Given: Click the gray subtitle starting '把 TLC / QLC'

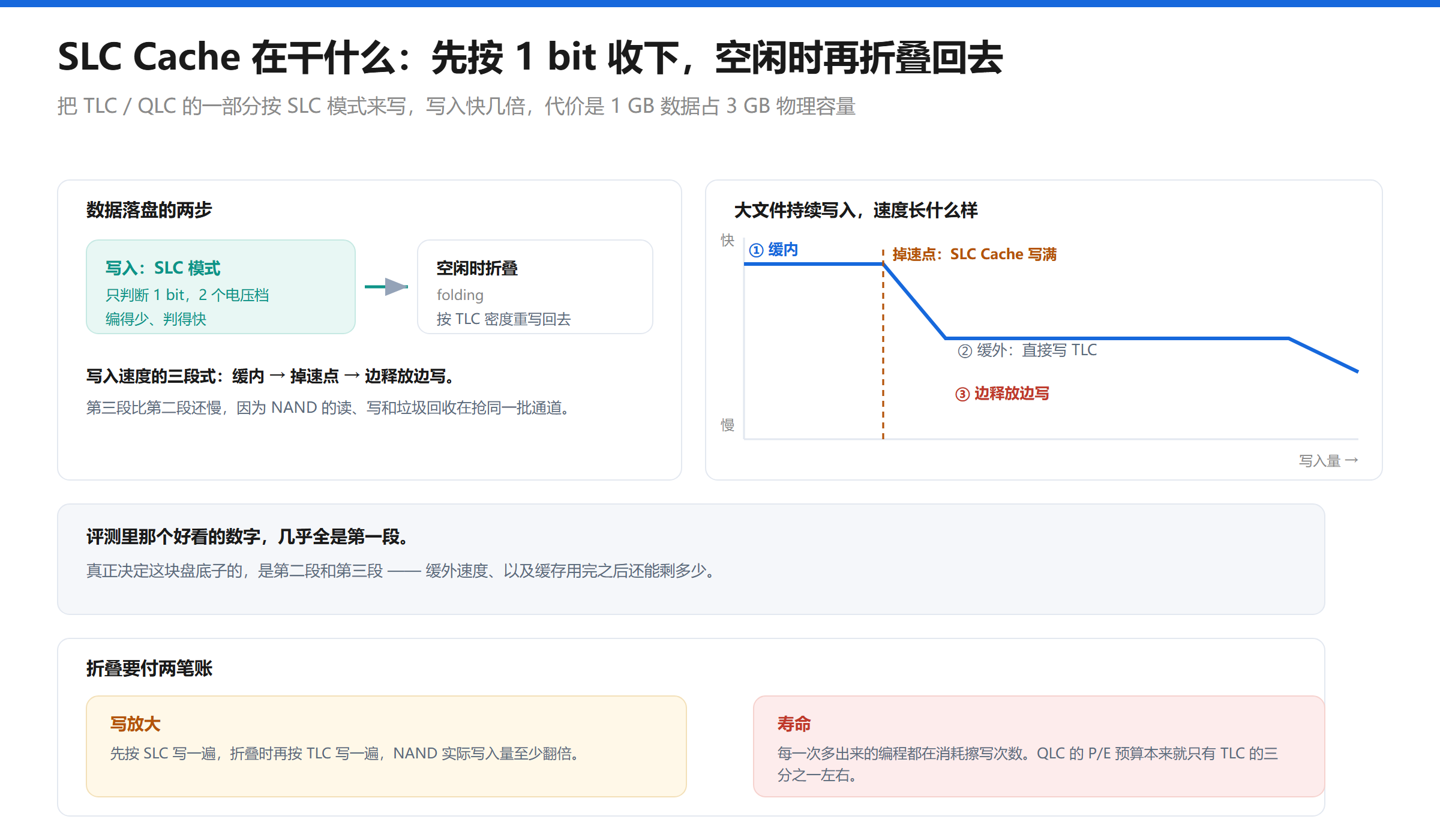Looking at the screenshot, I should [456, 106].
